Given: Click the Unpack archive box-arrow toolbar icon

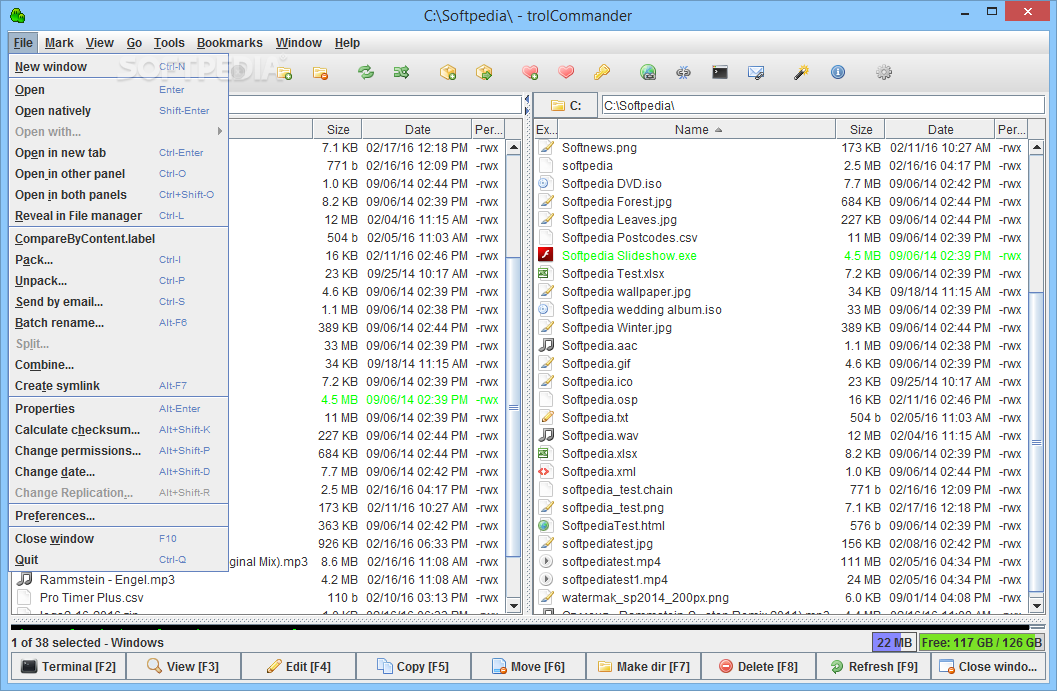Looking at the screenshot, I should (484, 72).
